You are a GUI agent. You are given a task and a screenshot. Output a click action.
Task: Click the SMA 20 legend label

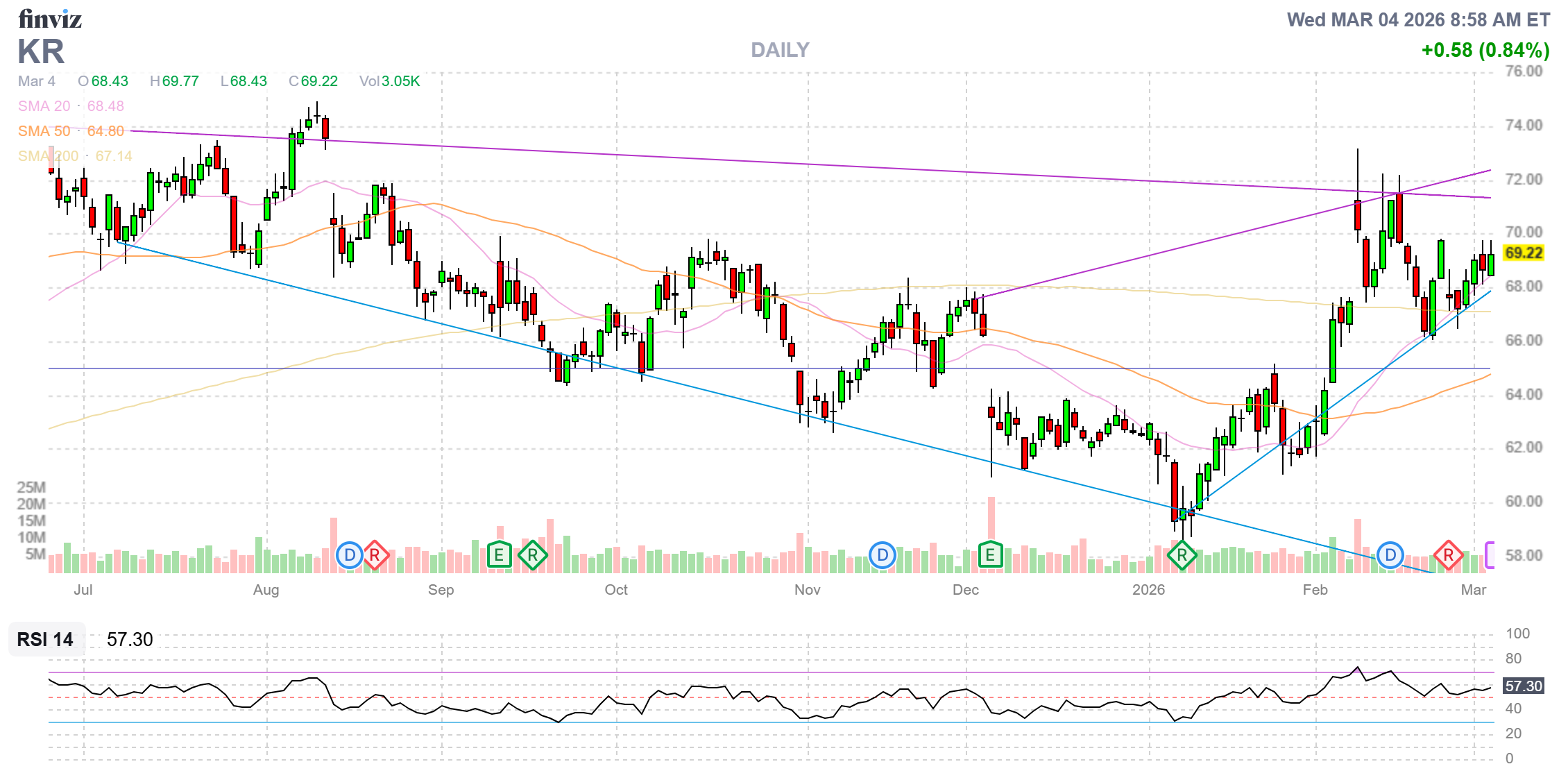[x=44, y=106]
